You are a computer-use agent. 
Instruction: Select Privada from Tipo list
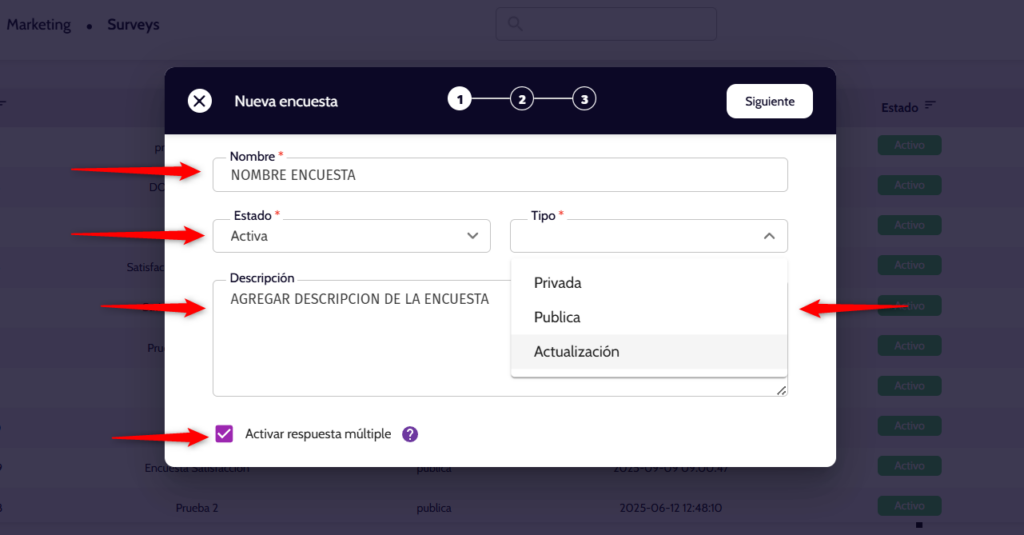pos(557,283)
